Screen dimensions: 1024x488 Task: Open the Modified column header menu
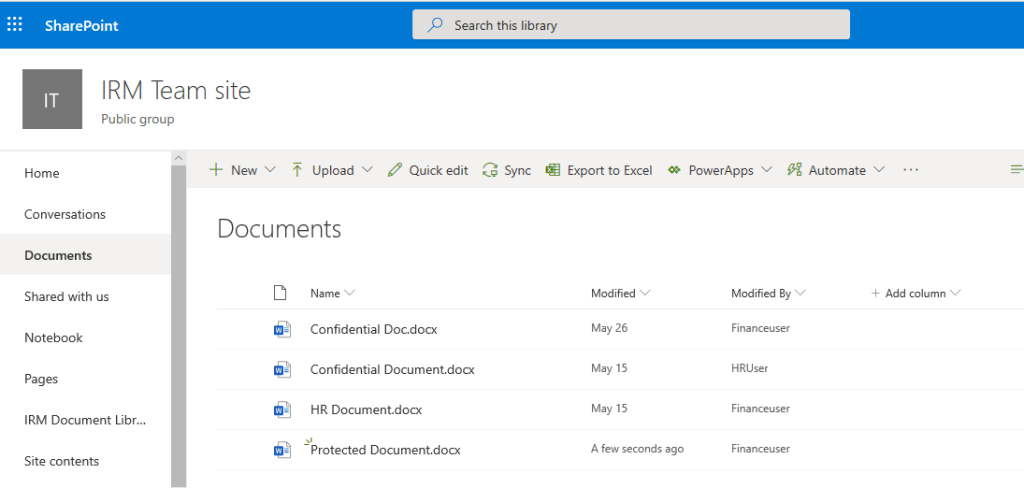(x=620, y=293)
